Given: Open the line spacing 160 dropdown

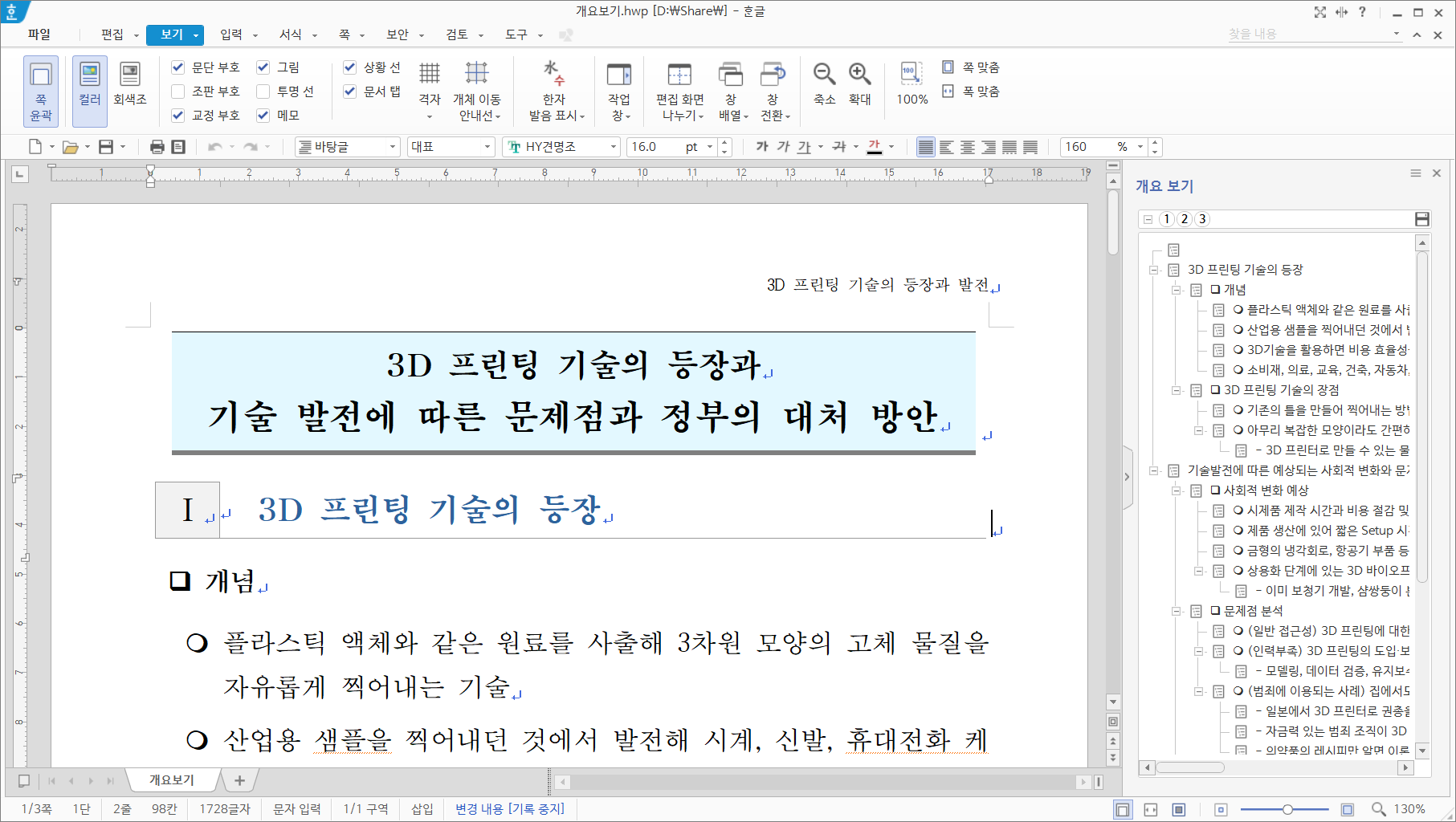Looking at the screenshot, I should (x=1140, y=147).
